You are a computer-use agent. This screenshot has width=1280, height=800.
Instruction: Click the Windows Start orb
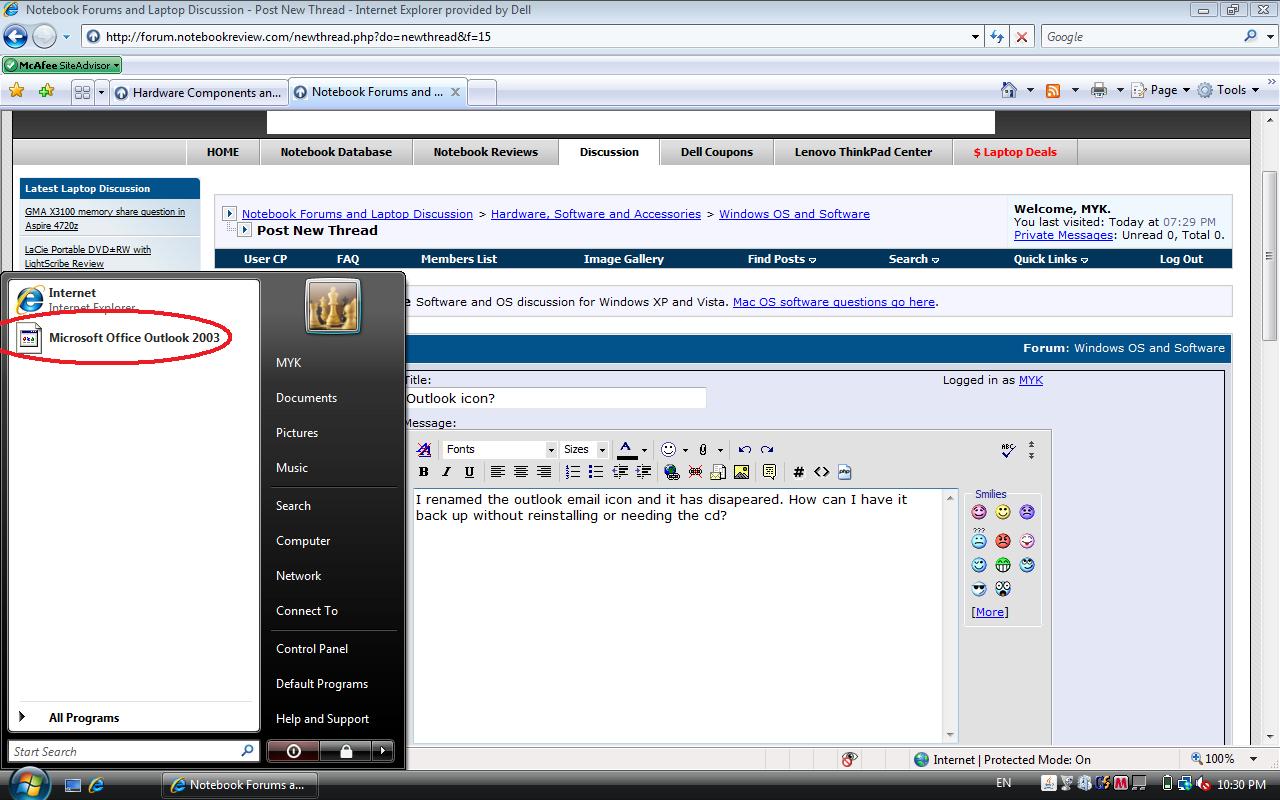[x=28, y=783]
